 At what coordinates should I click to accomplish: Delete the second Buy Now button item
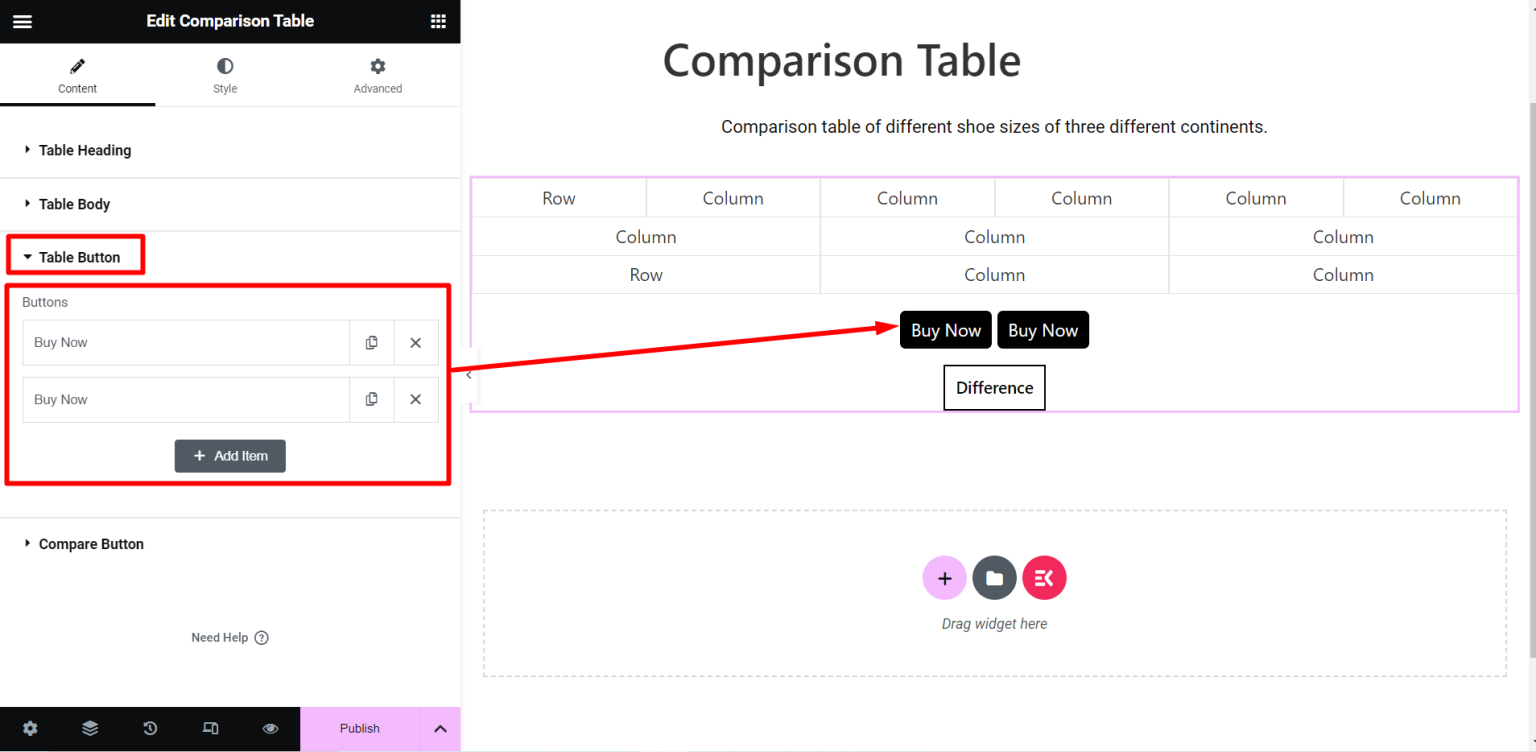point(415,399)
